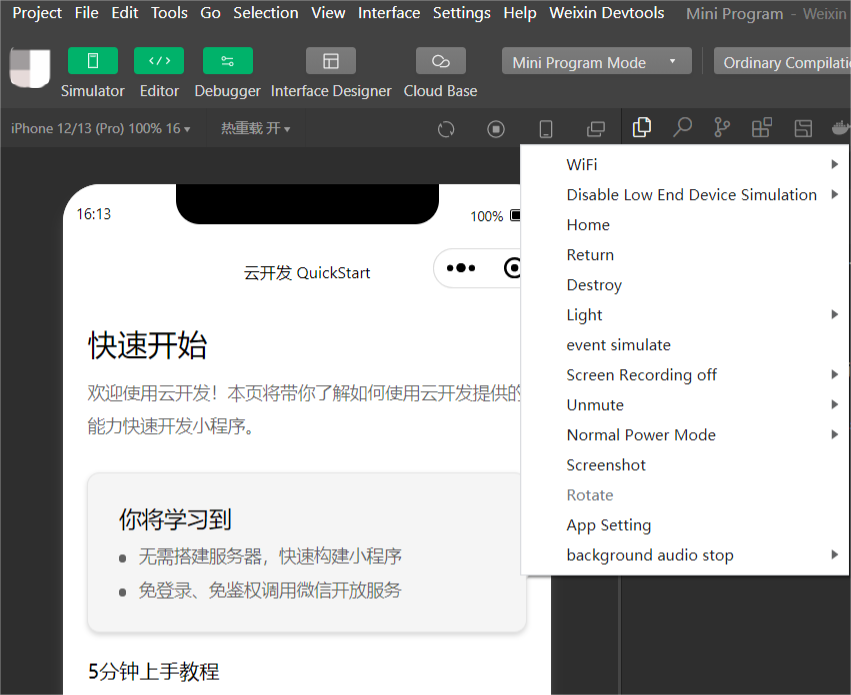851x695 pixels.
Task: Click the 云开发 QuickStart page title
Action: coord(307,272)
